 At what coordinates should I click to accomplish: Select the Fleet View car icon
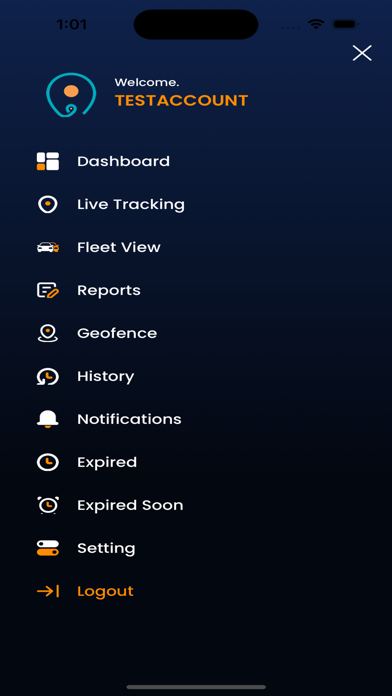pyautogui.click(x=48, y=247)
